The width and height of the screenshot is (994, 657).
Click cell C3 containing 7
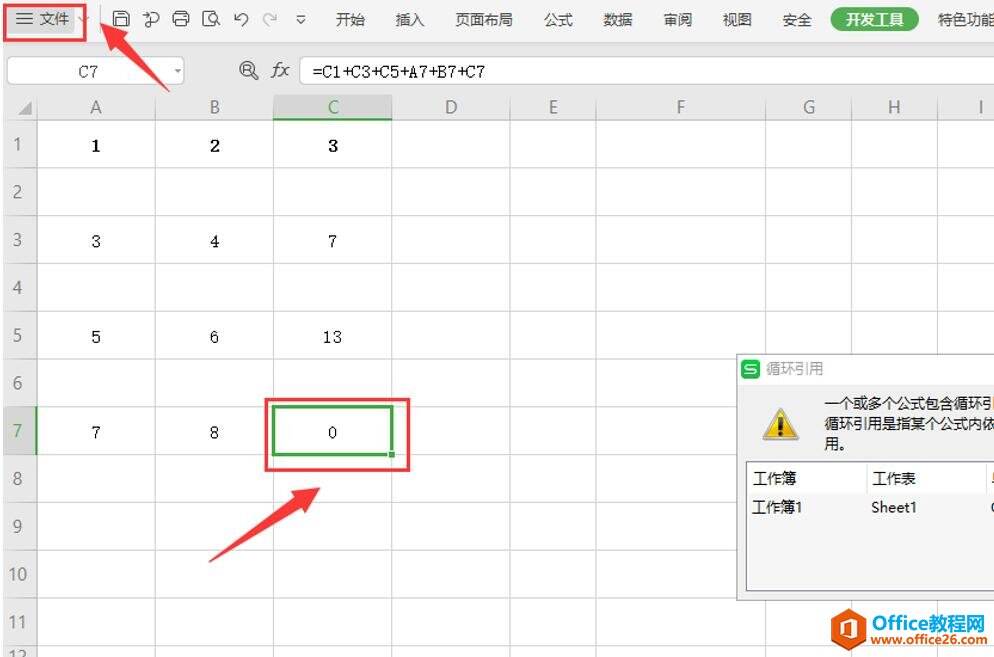333,240
